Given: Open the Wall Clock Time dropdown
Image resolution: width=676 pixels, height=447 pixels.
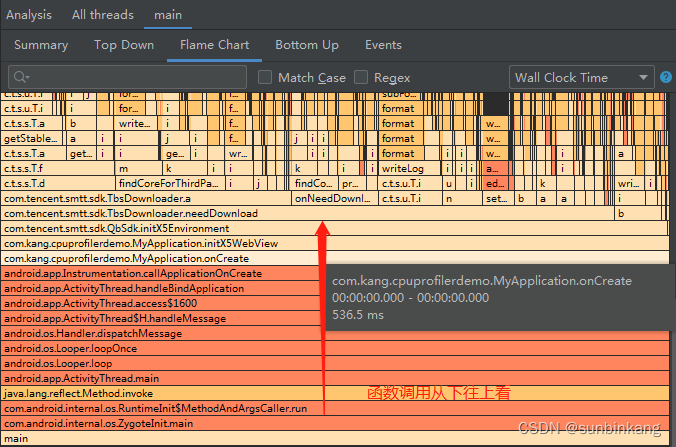Looking at the screenshot, I should pos(582,77).
